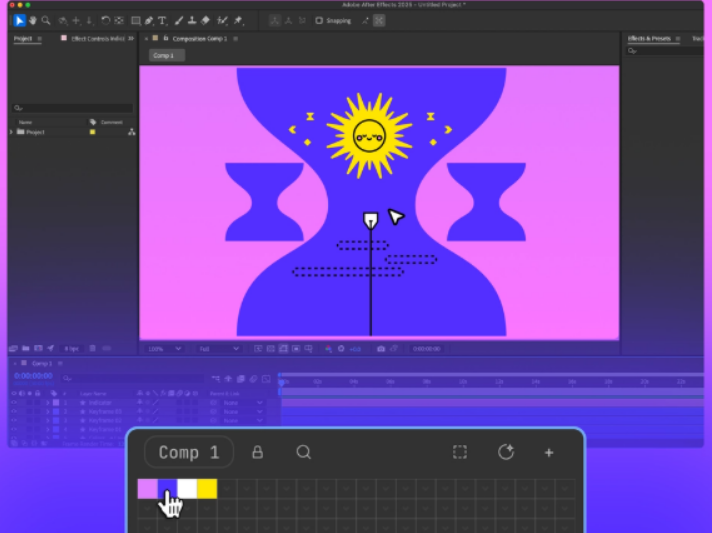Select the Type text tool
Viewport: 712px width, 533px height.
click(x=162, y=20)
